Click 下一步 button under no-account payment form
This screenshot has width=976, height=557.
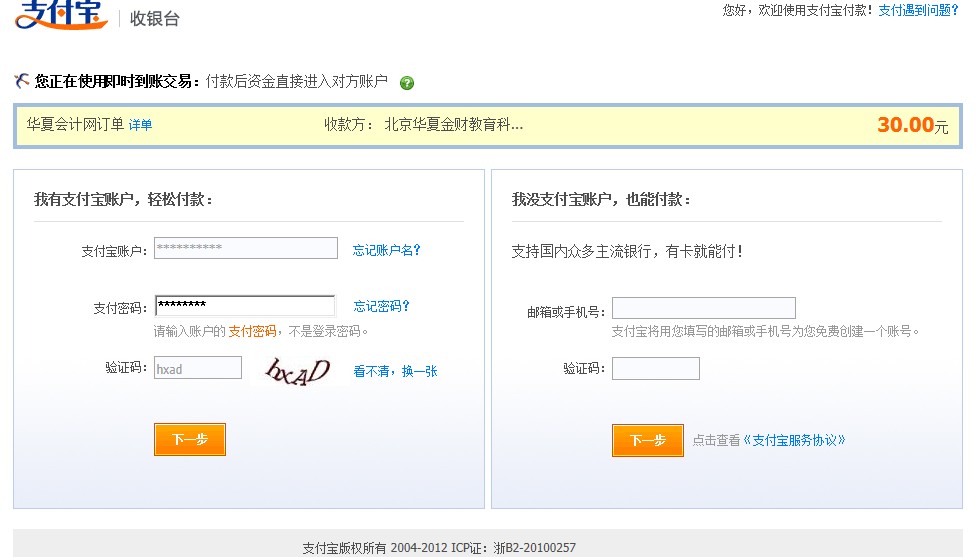tap(648, 441)
